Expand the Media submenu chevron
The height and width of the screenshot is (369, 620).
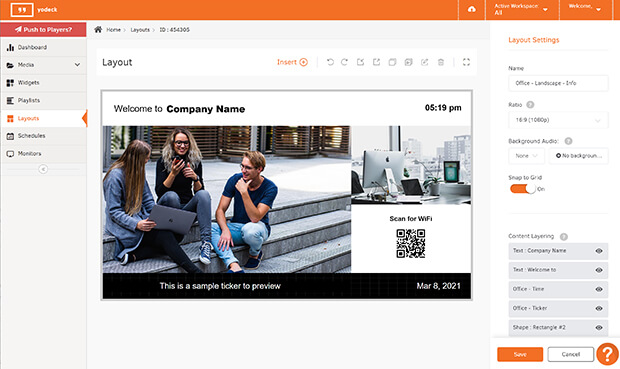point(77,65)
